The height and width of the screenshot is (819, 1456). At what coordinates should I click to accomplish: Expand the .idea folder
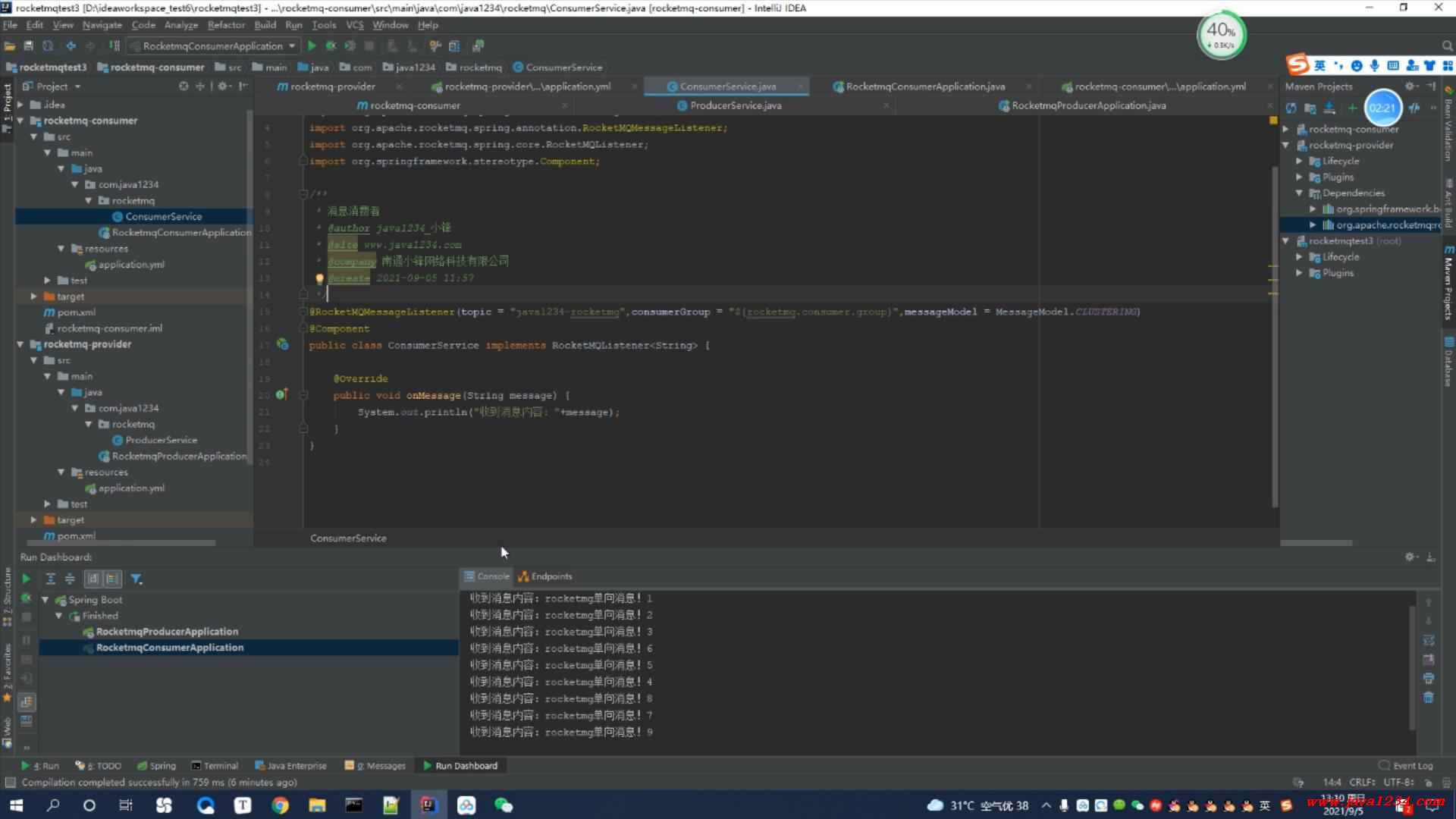point(20,105)
